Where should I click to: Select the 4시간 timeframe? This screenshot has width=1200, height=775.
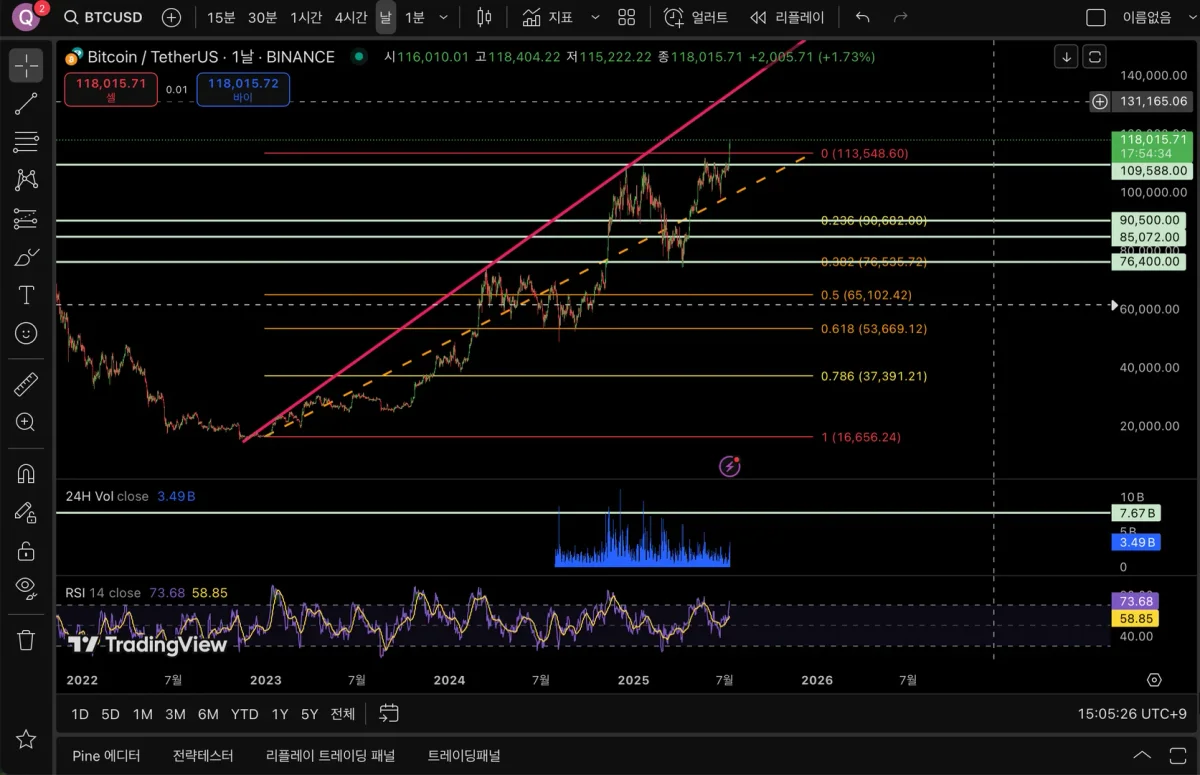coord(351,17)
